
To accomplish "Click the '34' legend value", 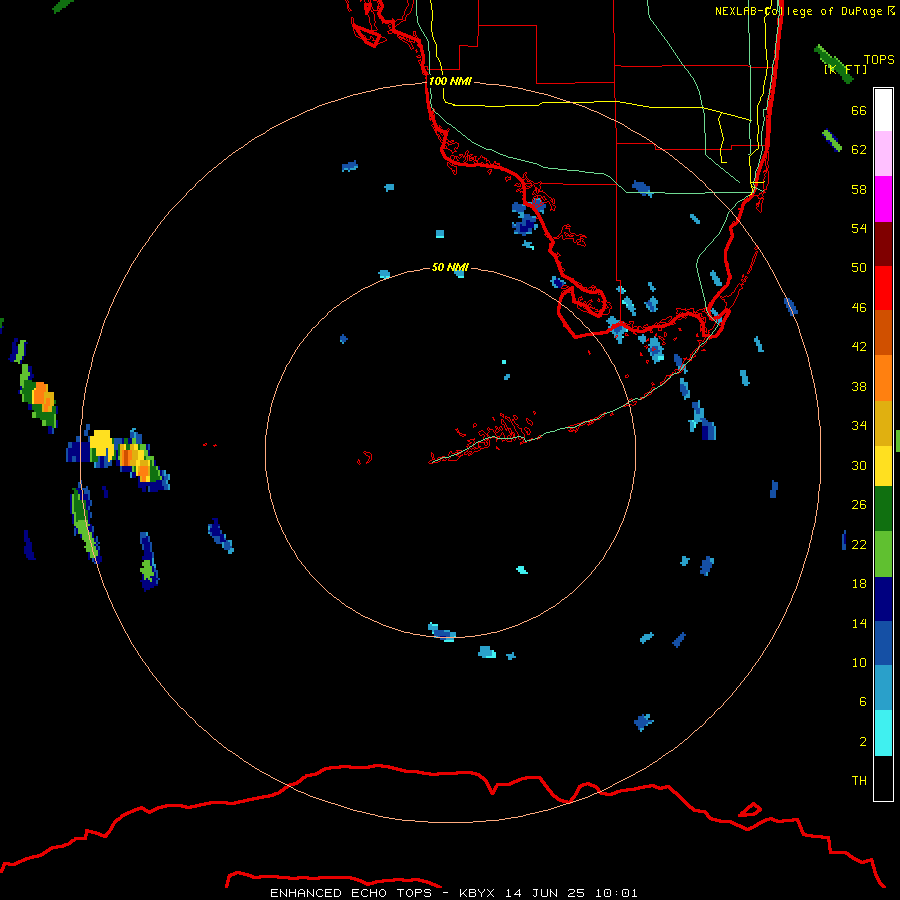I will pyautogui.click(x=859, y=425).
